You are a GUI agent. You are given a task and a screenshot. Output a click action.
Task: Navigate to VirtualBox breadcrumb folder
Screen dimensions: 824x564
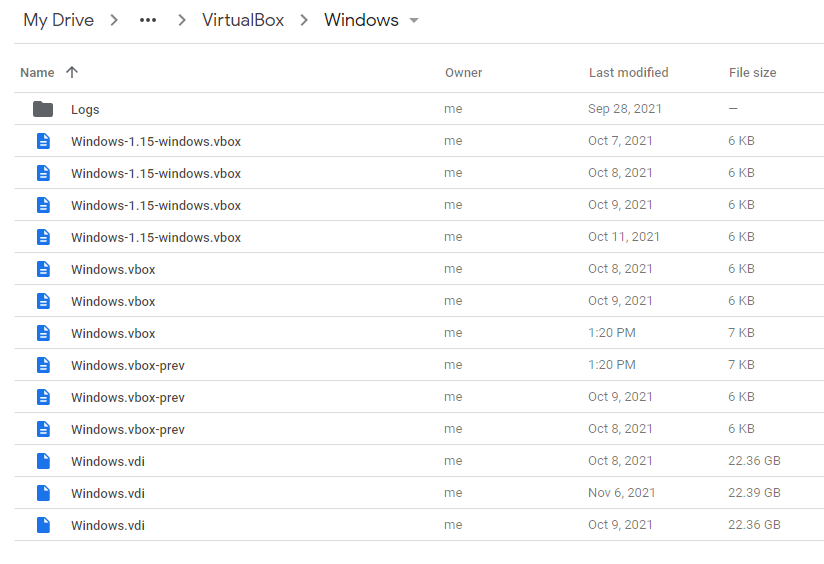[x=243, y=20]
